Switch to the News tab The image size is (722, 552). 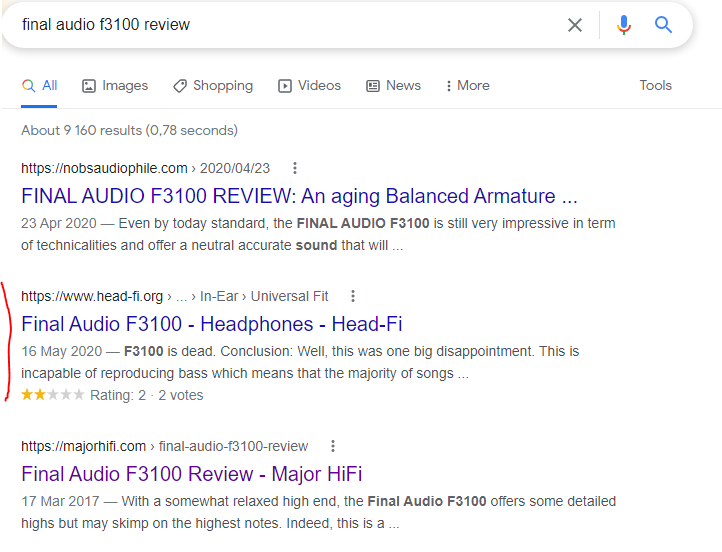tap(394, 86)
